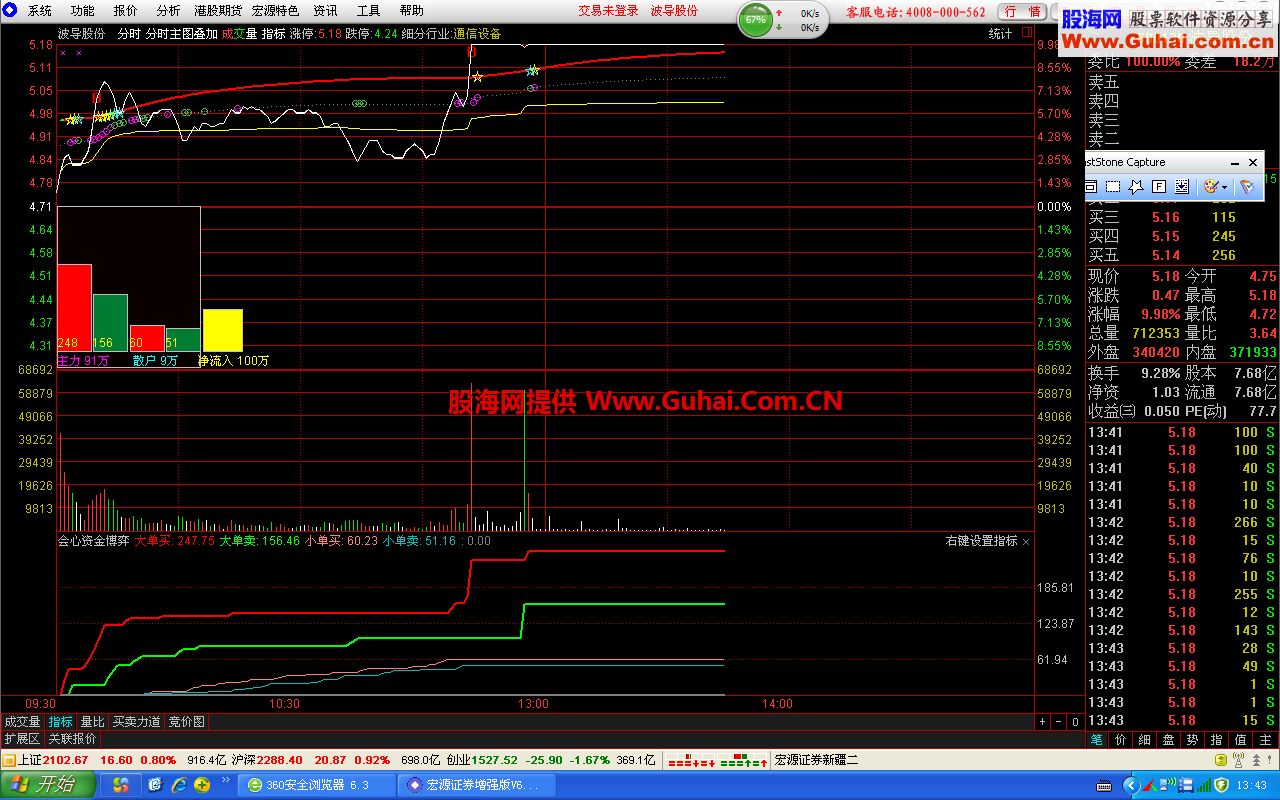1280x800 pixels.
Task: Select the 主 tab in right panel
Action: [1265, 739]
